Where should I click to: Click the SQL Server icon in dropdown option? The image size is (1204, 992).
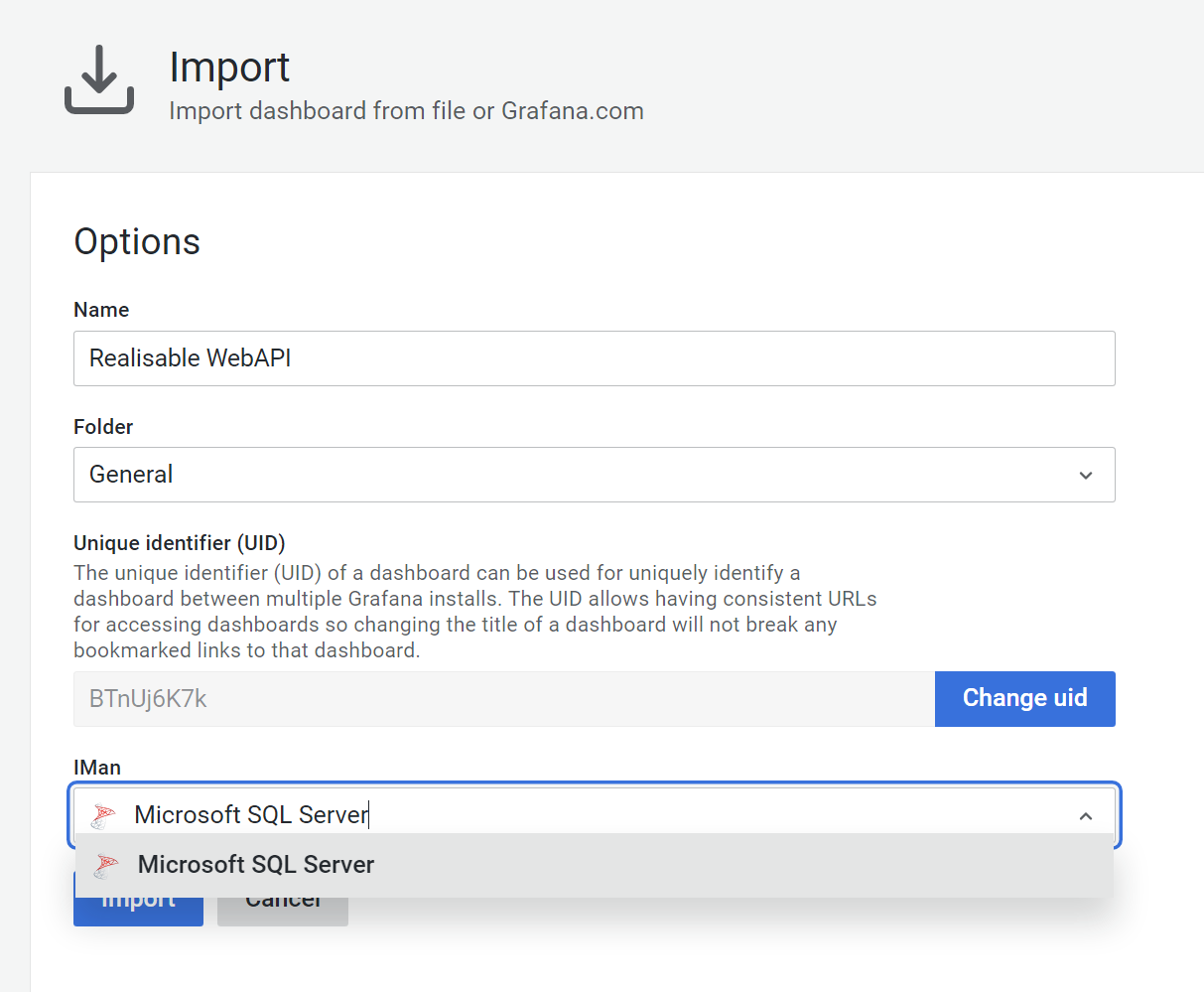[106, 865]
